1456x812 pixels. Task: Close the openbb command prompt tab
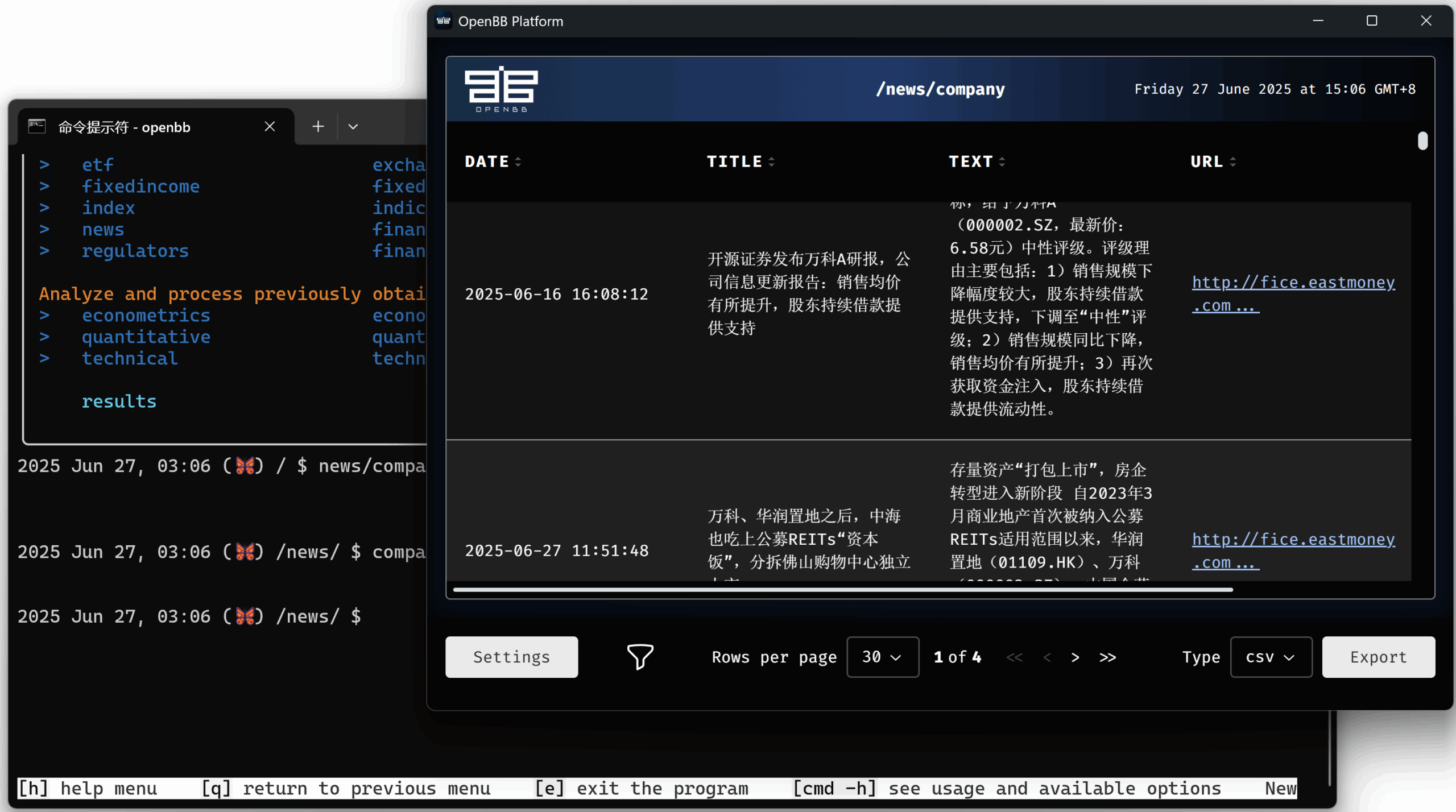pos(270,126)
